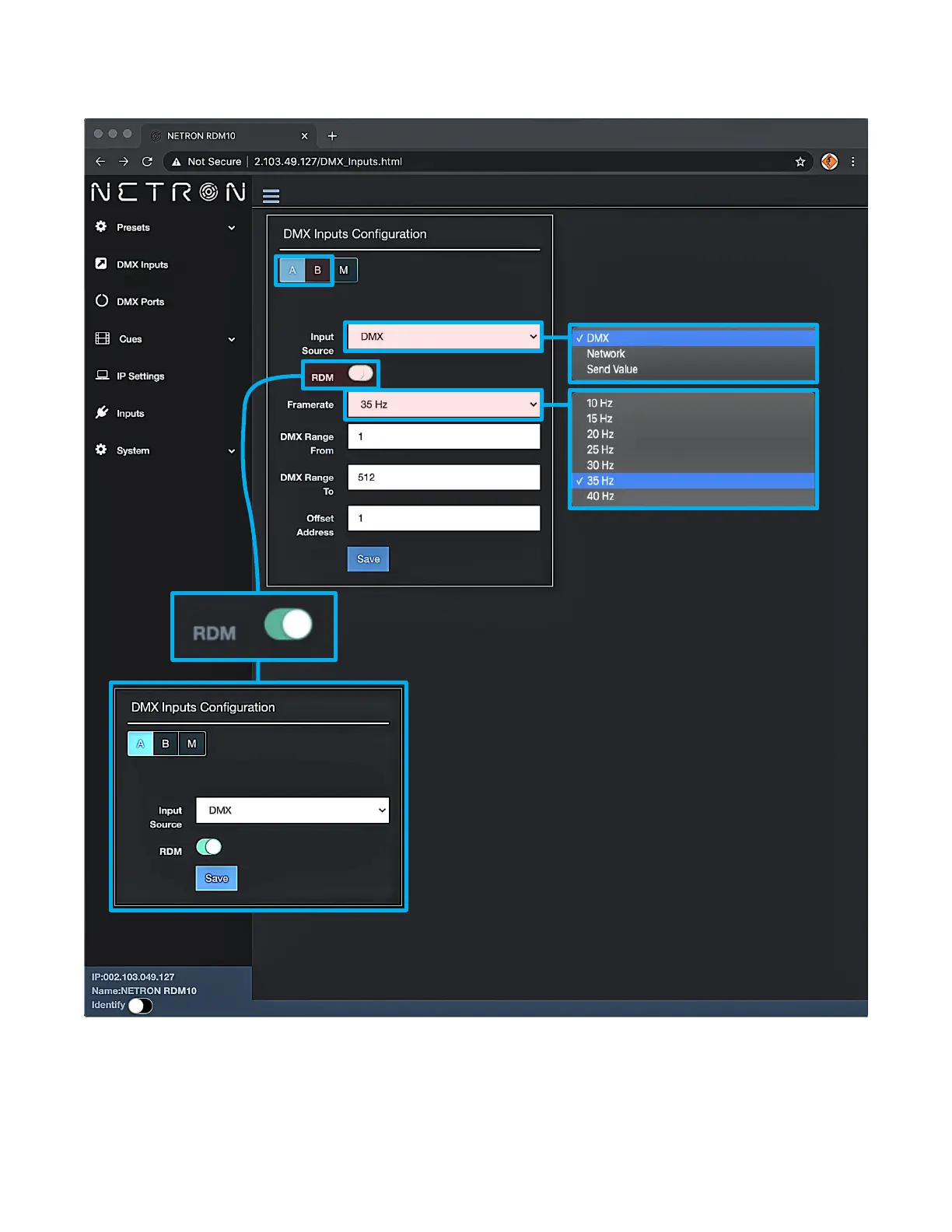
Task: Open DMX Inputs sidebar link
Action: (x=142, y=264)
